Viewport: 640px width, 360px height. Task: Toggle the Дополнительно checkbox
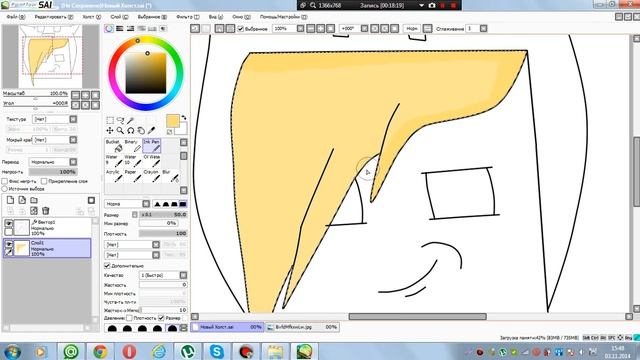click(x=107, y=266)
